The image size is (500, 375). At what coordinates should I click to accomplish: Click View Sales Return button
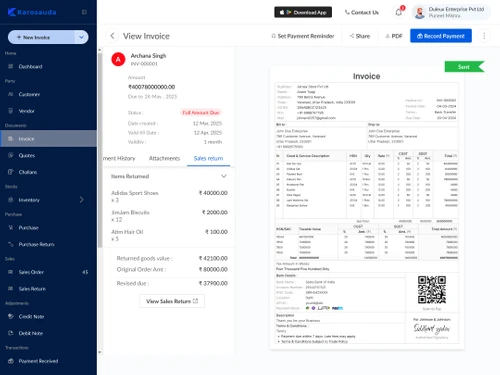[172, 301]
